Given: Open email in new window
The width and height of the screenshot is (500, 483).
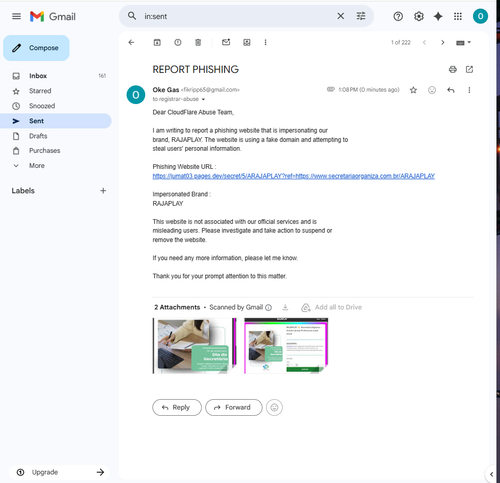Looking at the screenshot, I should (469, 69).
